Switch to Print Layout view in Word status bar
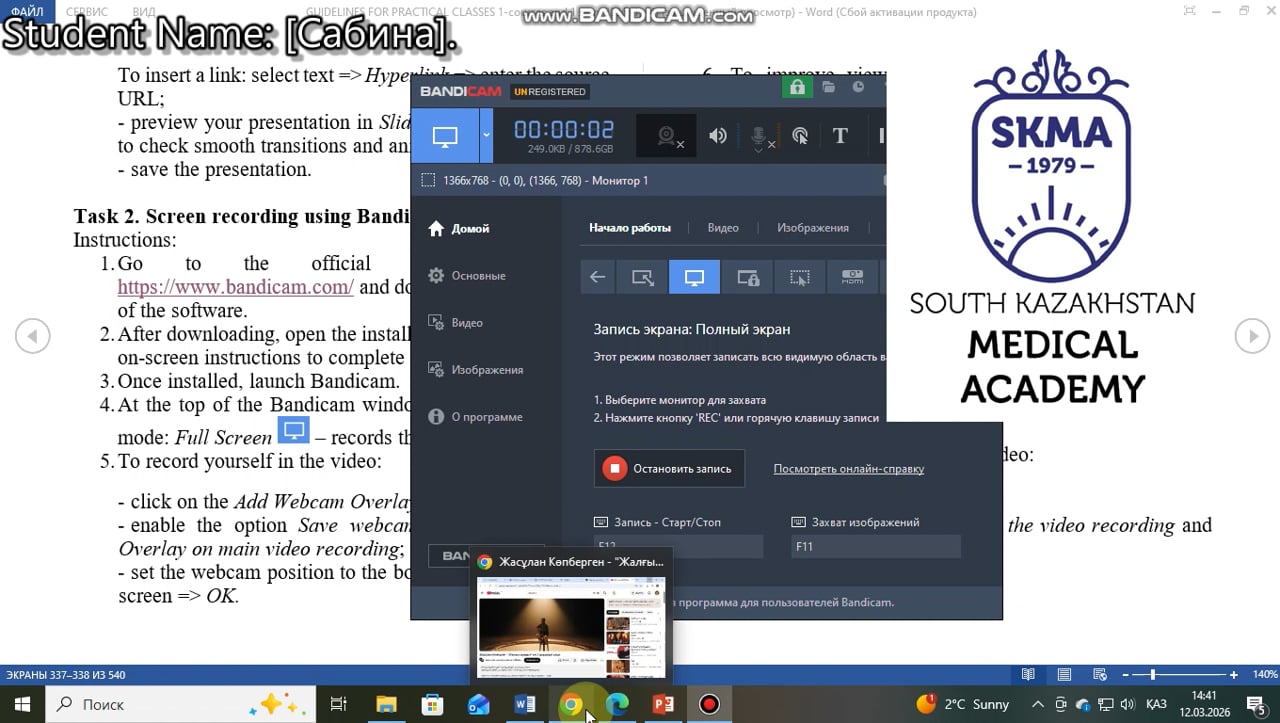This screenshot has height=723, width=1280. pos(1064,675)
